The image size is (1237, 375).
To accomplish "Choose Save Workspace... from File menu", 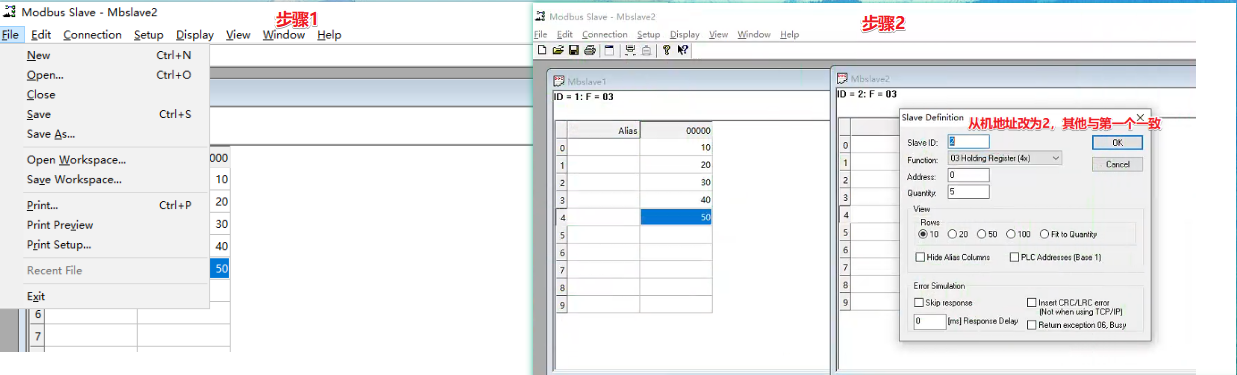I will click(x=74, y=180).
